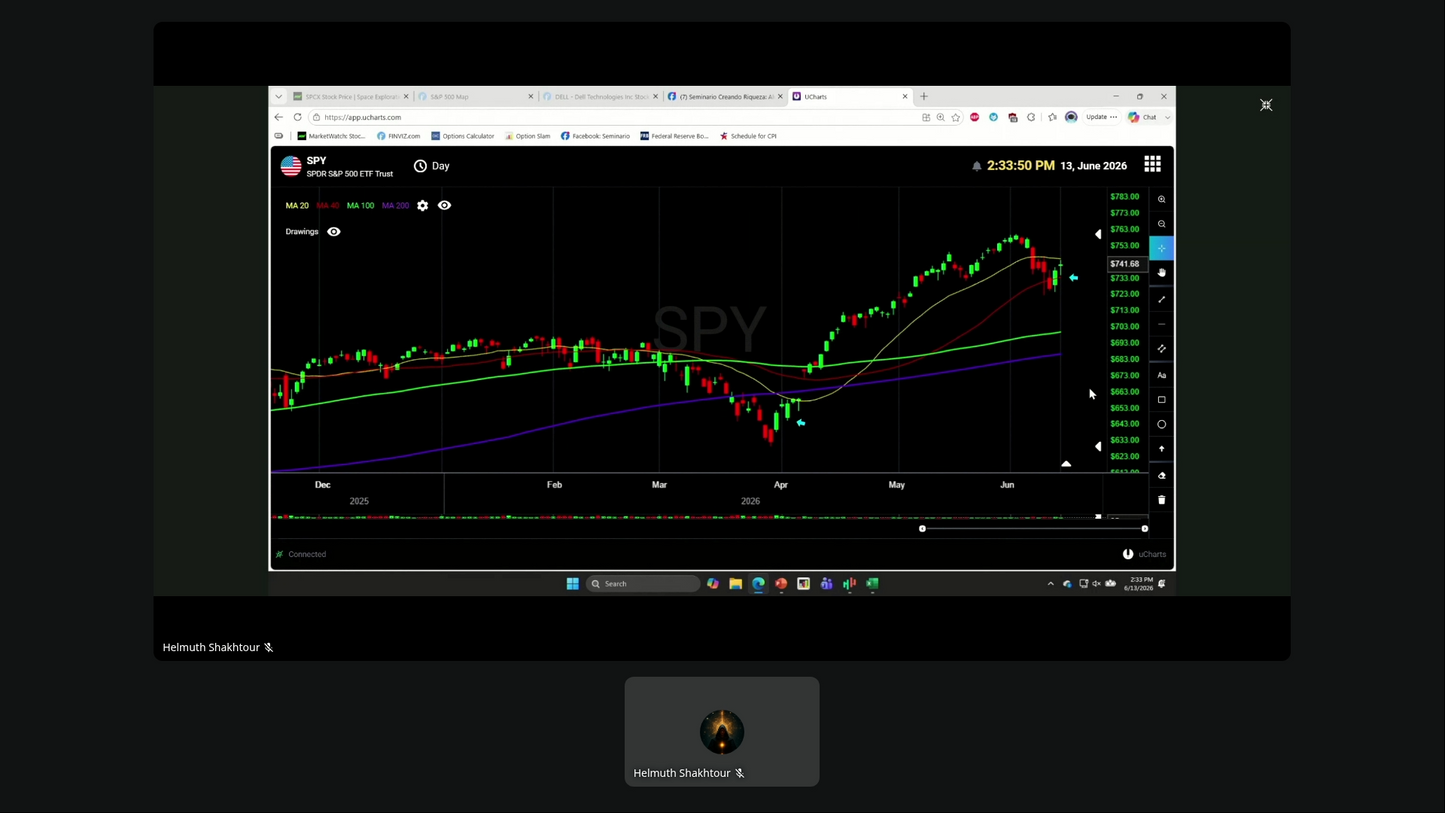The image size is (1445, 813).
Task: Click the lower price-axis collapse arrow
Action: [1098, 446]
